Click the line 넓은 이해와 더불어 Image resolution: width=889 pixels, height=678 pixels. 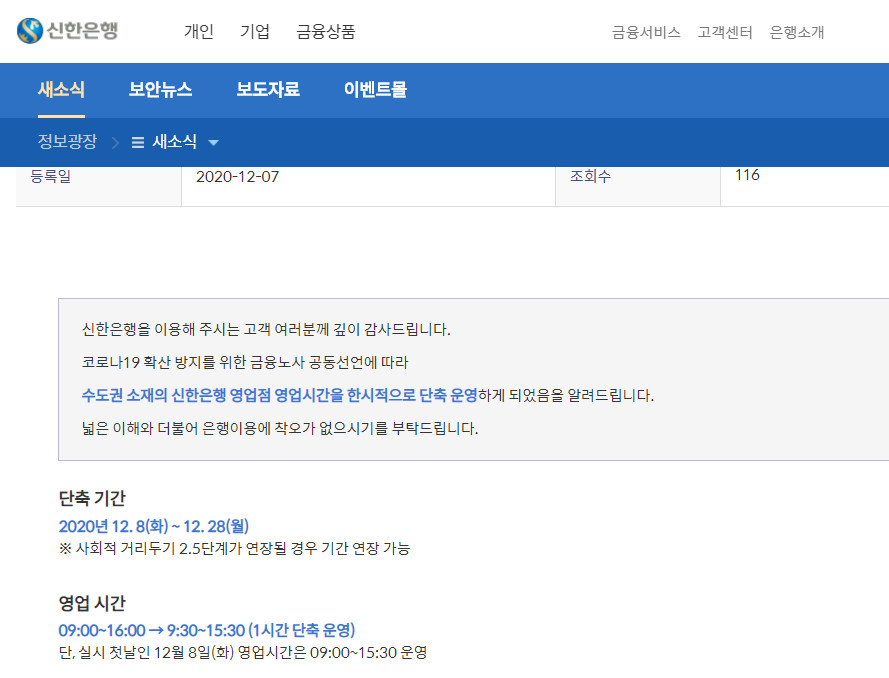click(x=280, y=428)
